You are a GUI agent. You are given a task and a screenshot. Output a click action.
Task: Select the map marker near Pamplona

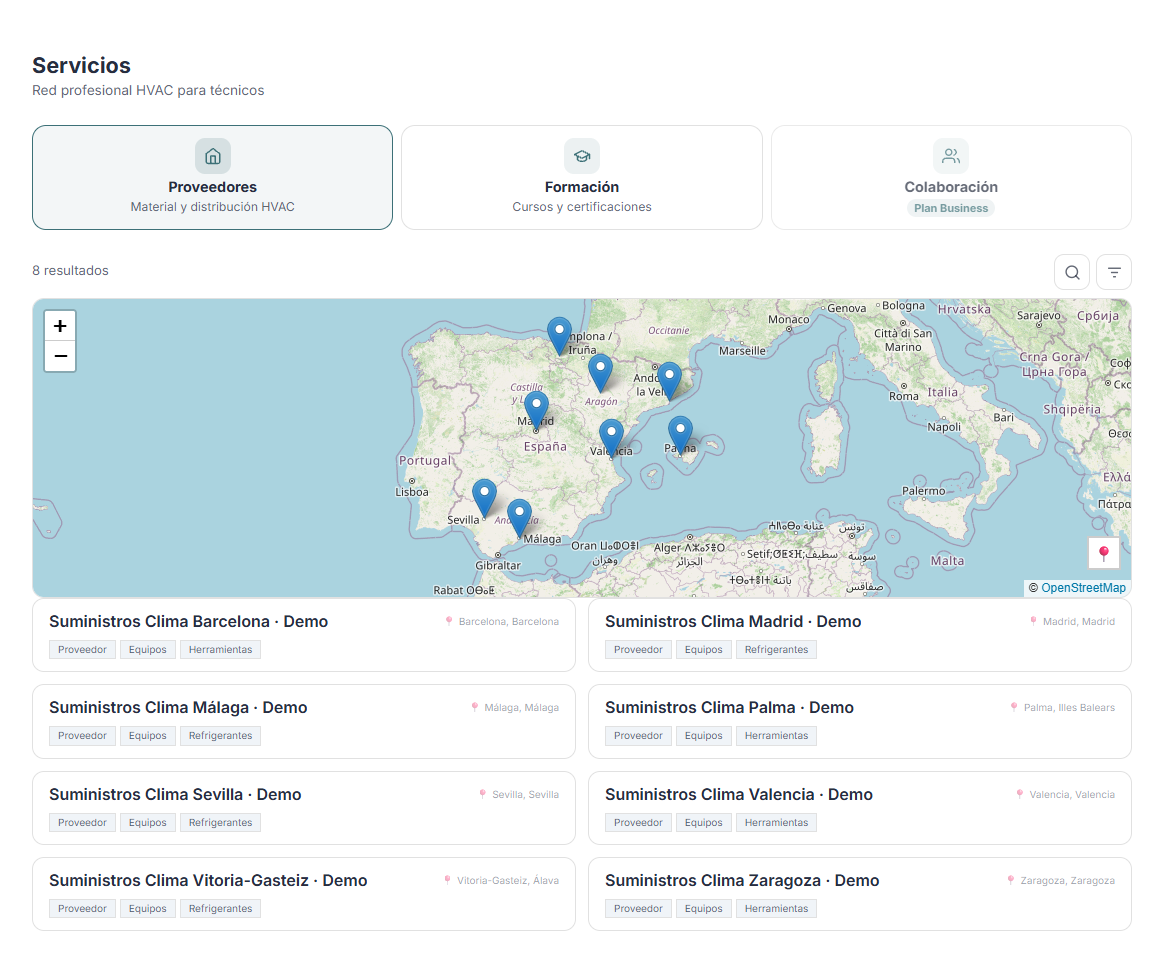click(x=559, y=336)
